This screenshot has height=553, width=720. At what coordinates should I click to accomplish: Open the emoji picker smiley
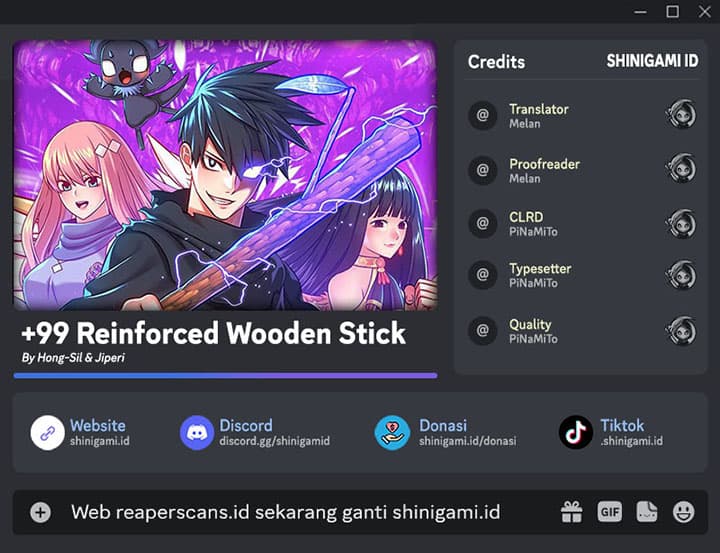pos(684,512)
